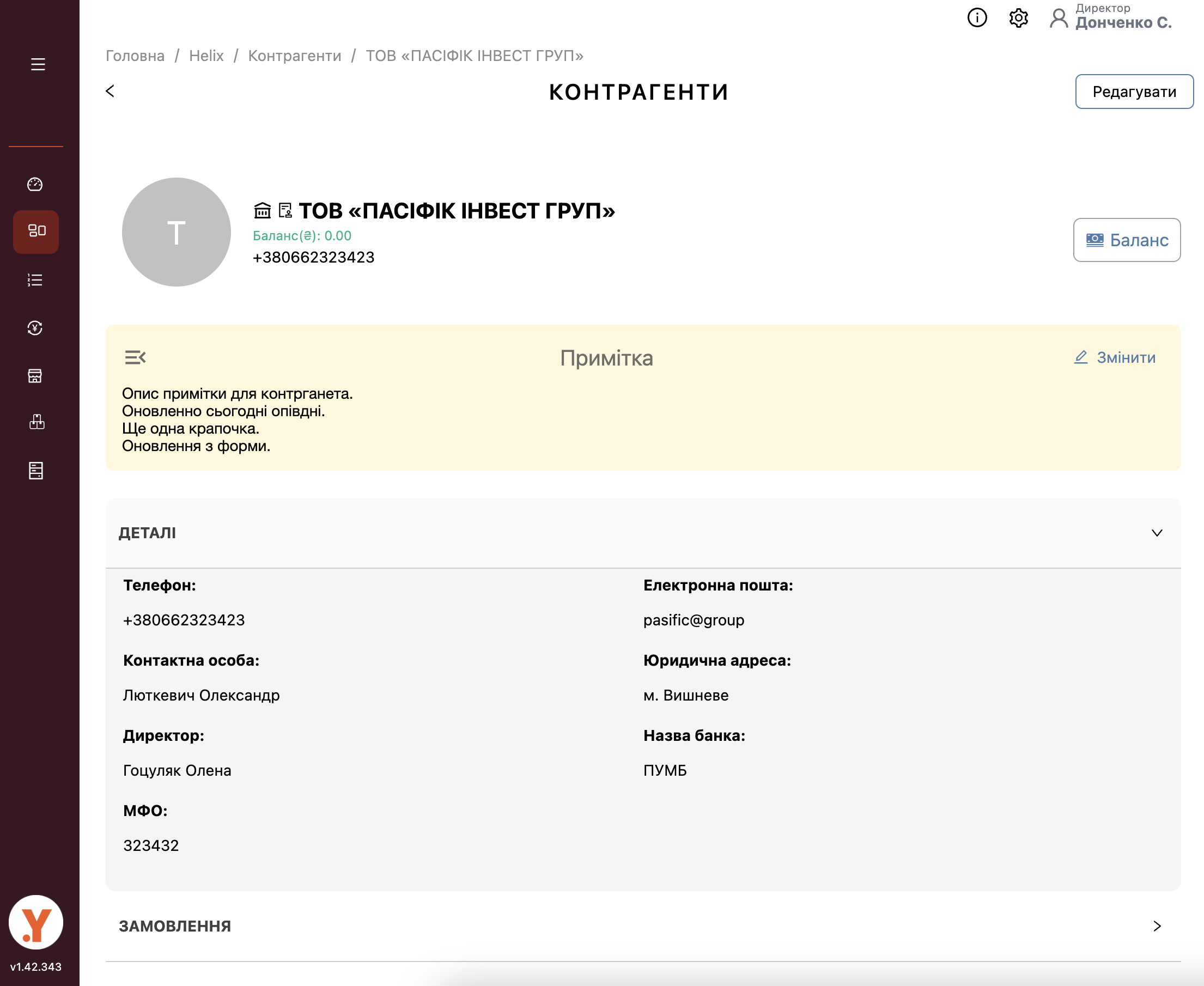Image resolution: width=1204 pixels, height=986 pixels.
Task: Open the currency exchange sidebar icon
Action: [x=35, y=328]
